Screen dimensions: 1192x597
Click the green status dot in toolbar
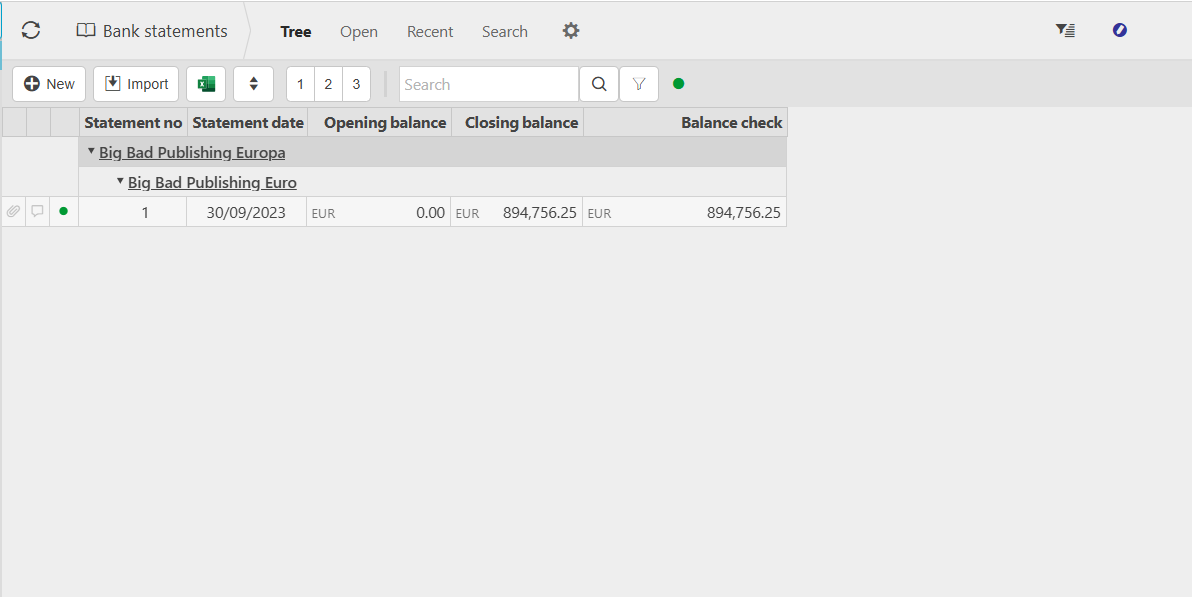click(679, 84)
